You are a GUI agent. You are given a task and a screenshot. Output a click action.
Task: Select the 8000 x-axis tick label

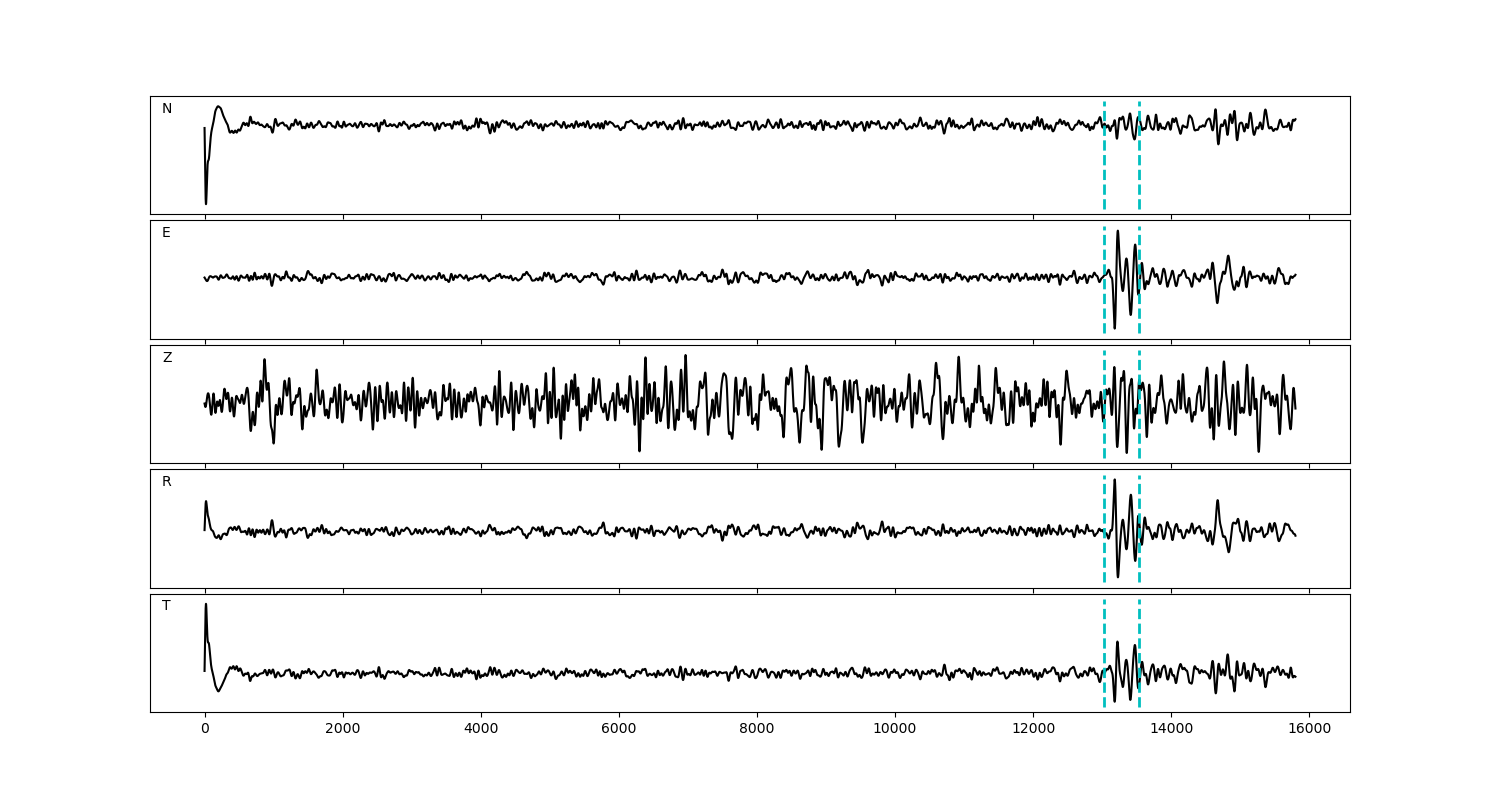[757, 730]
